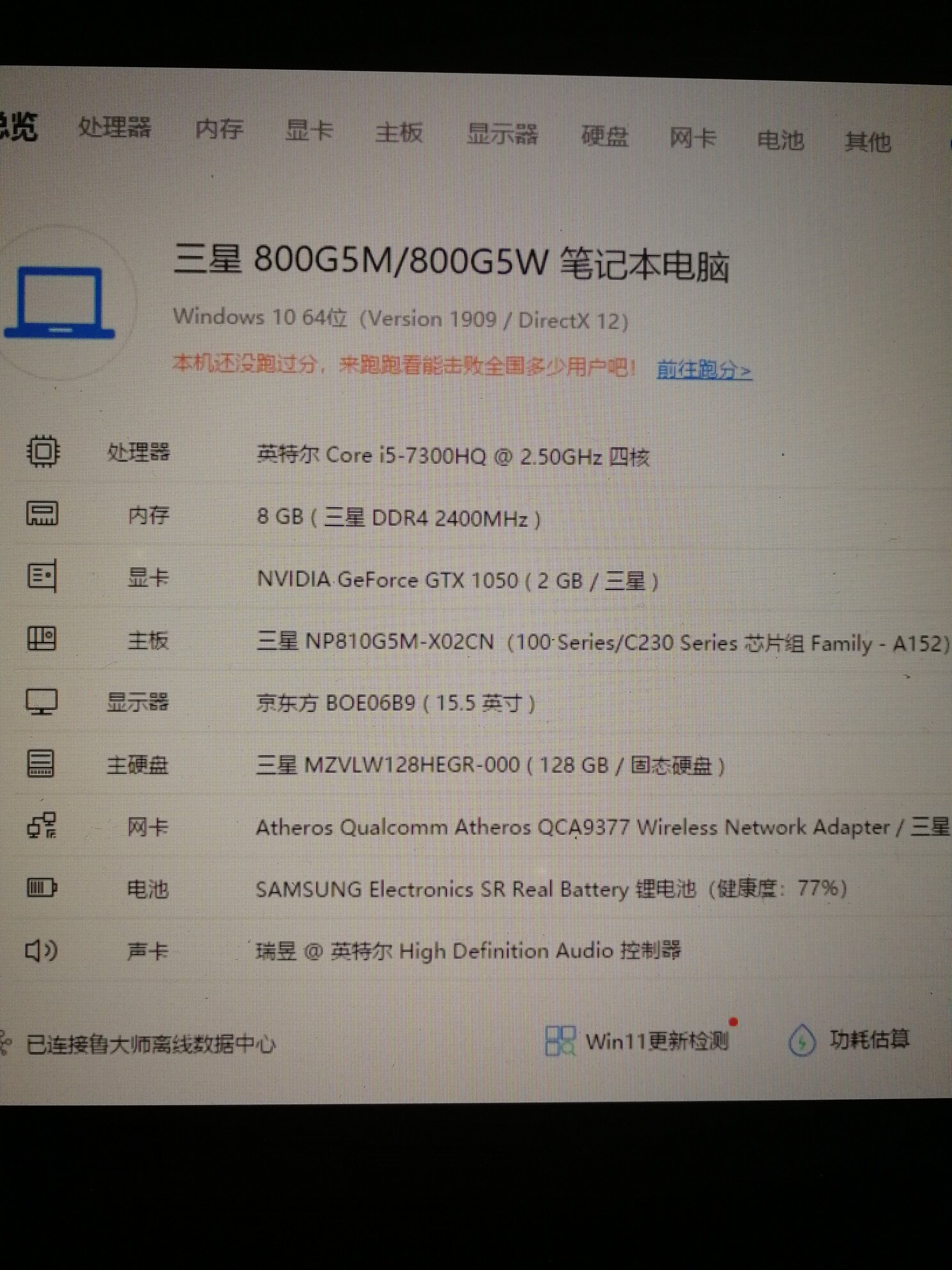Screen dimensions: 952x1270
Task: Open 功耗估算 power estimate
Action: (x=869, y=1039)
